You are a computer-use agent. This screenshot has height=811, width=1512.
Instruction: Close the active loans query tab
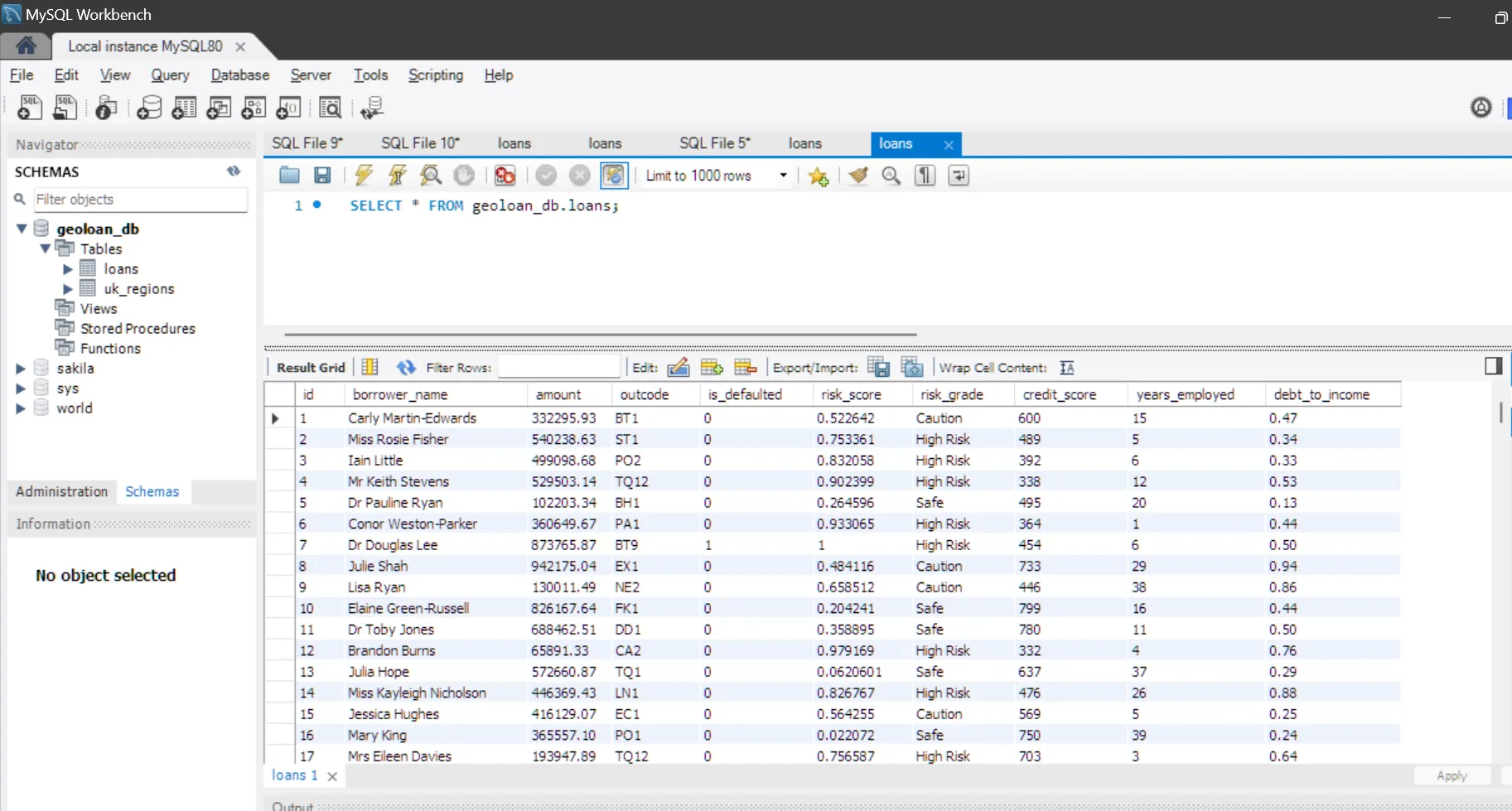tap(949, 144)
